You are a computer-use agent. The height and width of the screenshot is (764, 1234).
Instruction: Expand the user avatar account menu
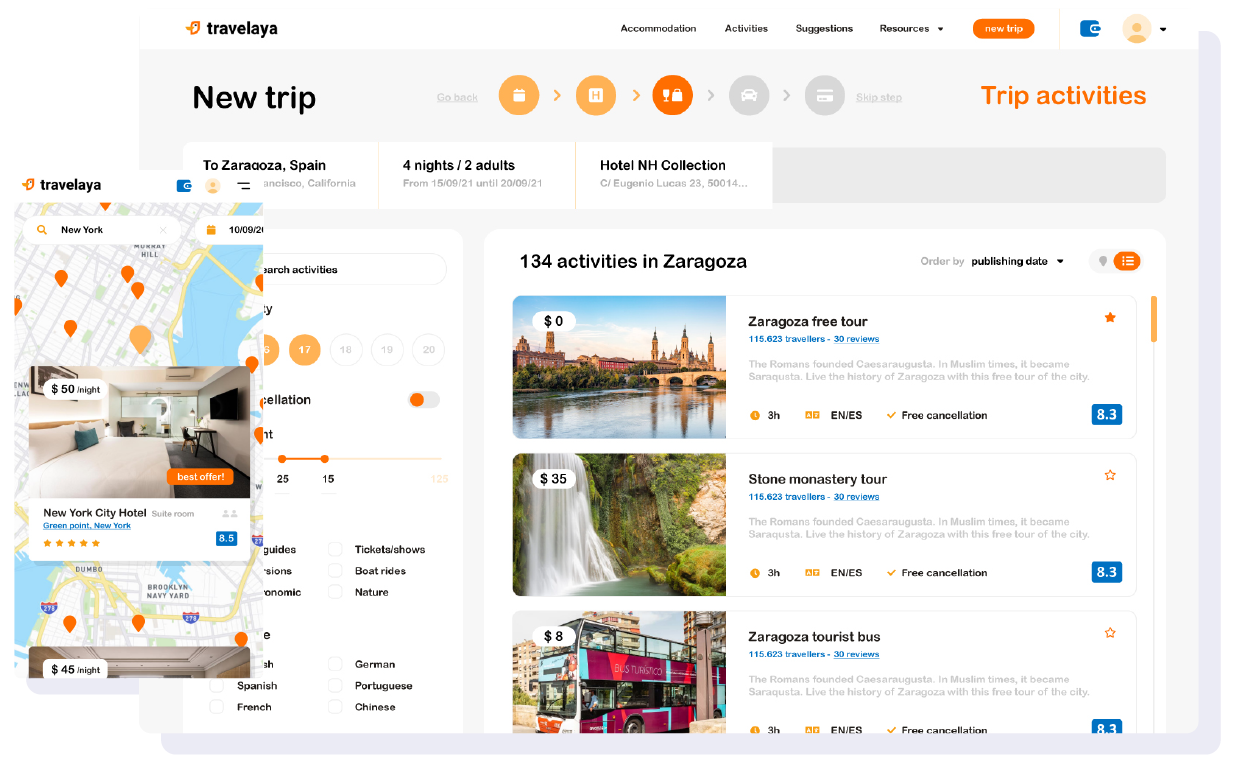point(1144,29)
